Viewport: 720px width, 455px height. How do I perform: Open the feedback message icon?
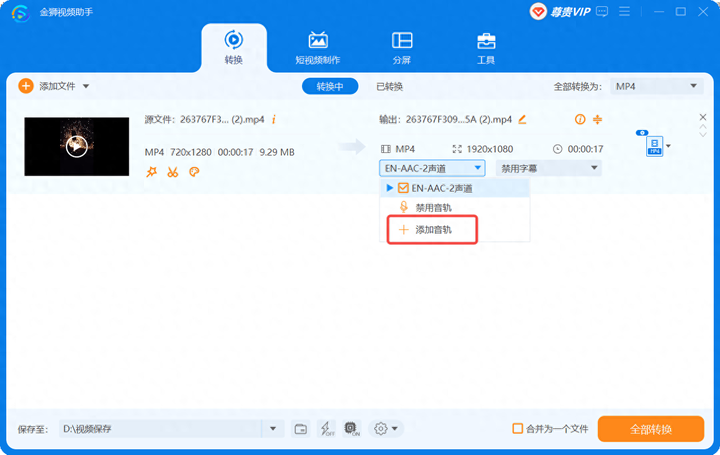(x=602, y=12)
